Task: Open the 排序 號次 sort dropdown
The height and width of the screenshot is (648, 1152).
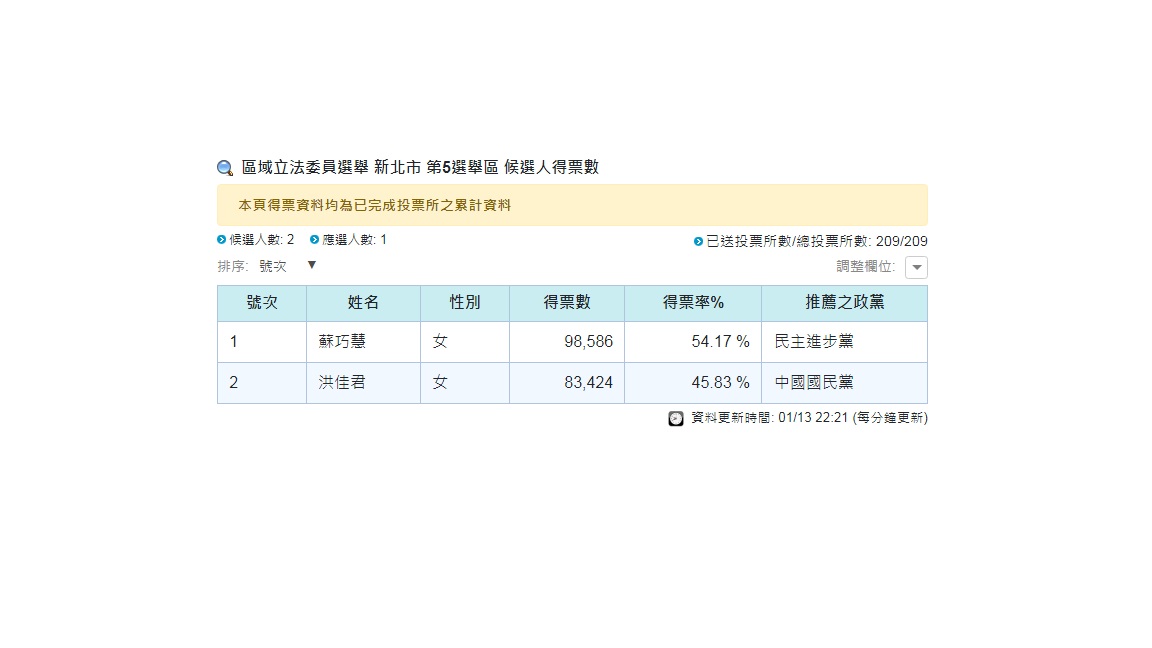Action: click(287, 266)
